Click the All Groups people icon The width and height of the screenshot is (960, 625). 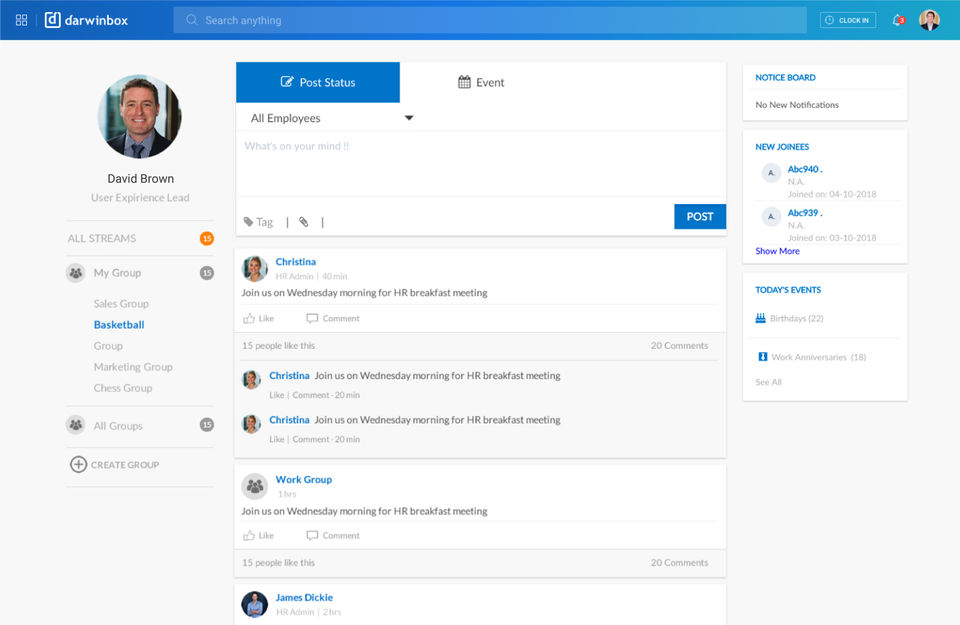click(76, 425)
